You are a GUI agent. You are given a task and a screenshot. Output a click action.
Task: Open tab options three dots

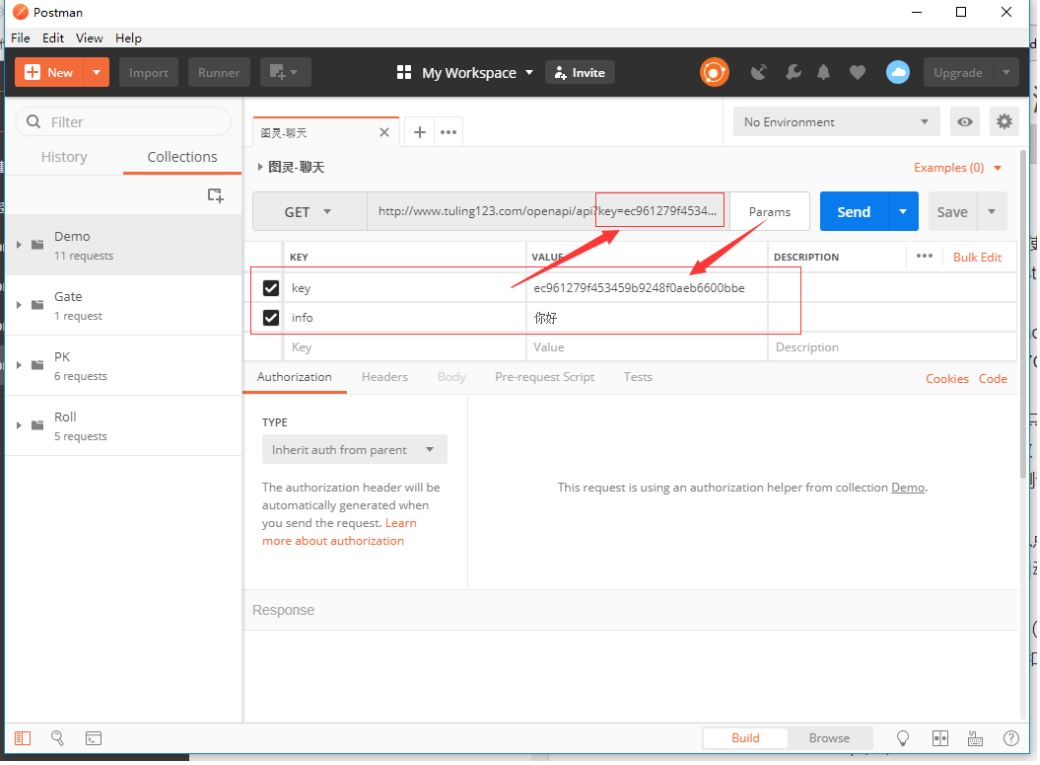coord(448,132)
